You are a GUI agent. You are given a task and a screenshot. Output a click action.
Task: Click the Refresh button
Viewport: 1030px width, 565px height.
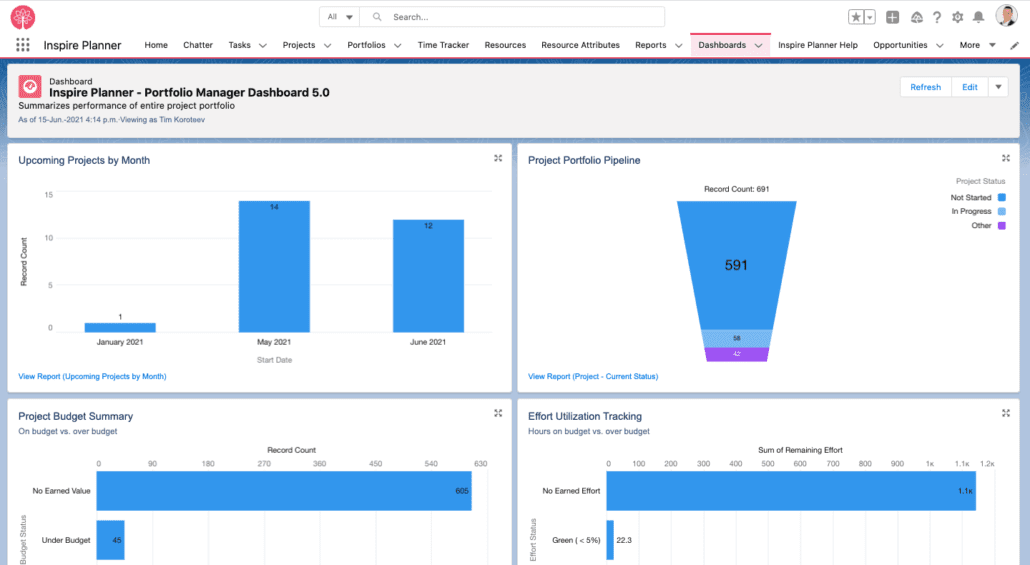[926, 87]
